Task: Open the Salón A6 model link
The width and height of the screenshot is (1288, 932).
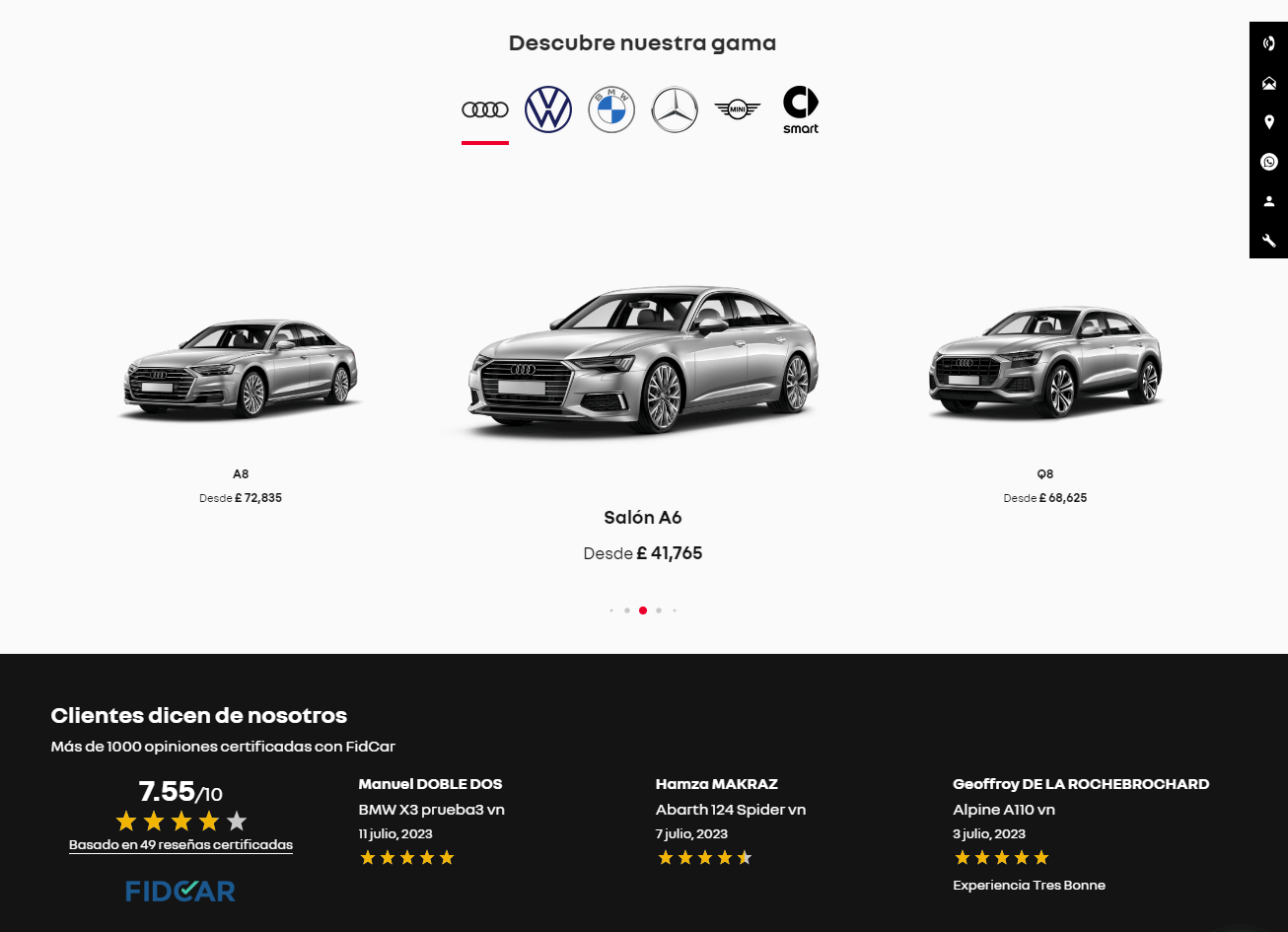Action: 643,518
